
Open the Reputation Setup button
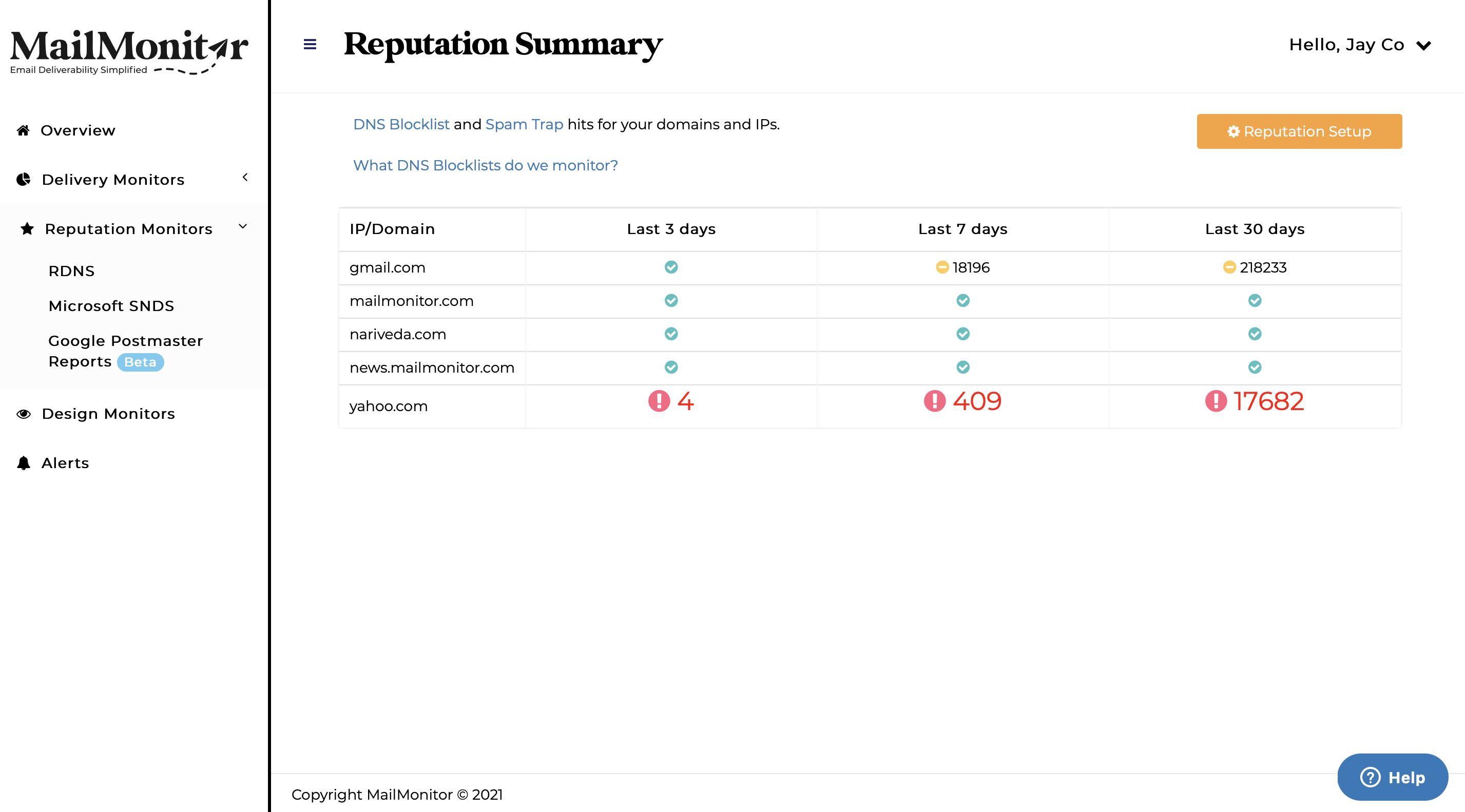pos(1299,131)
